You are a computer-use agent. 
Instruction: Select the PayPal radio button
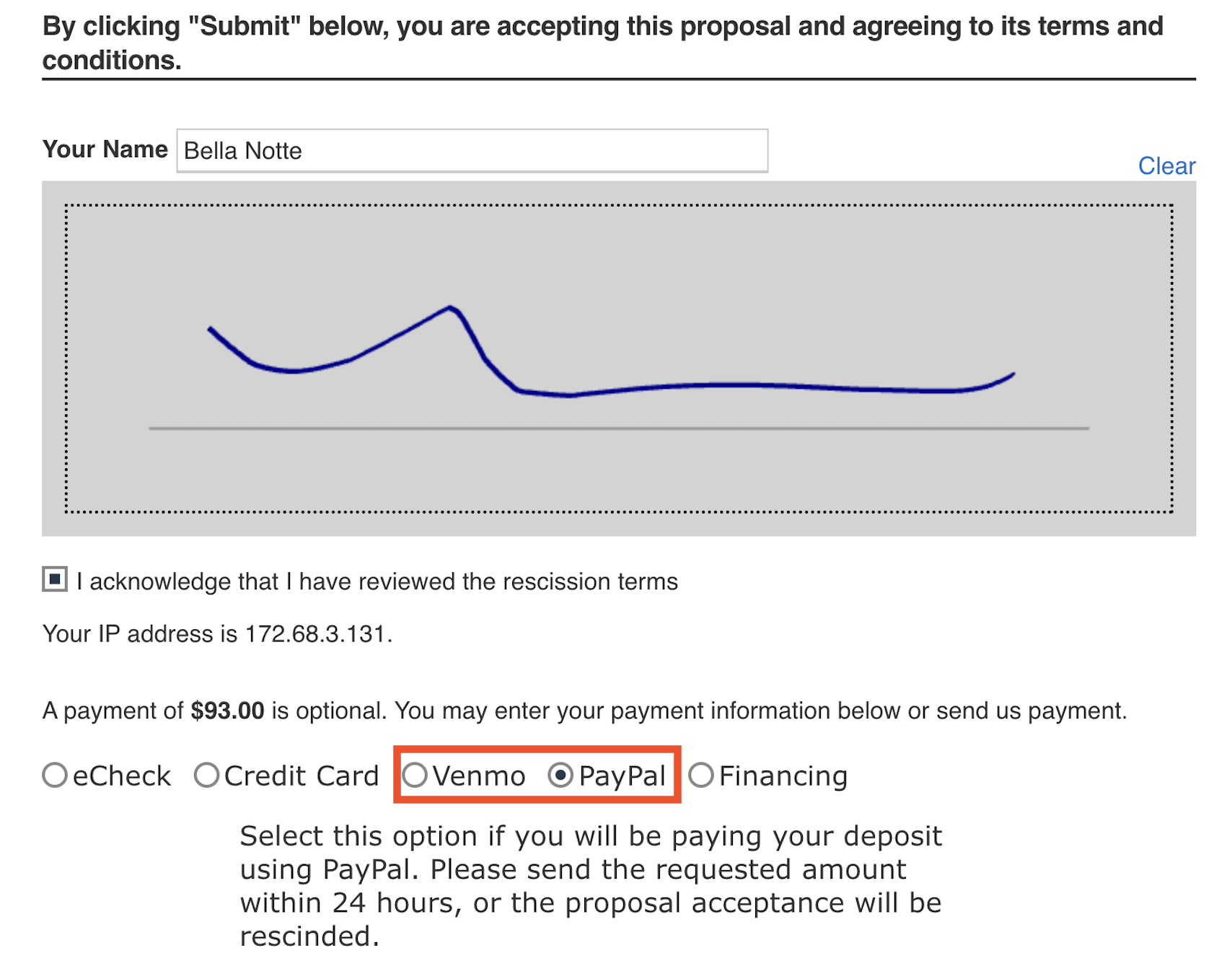point(560,776)
